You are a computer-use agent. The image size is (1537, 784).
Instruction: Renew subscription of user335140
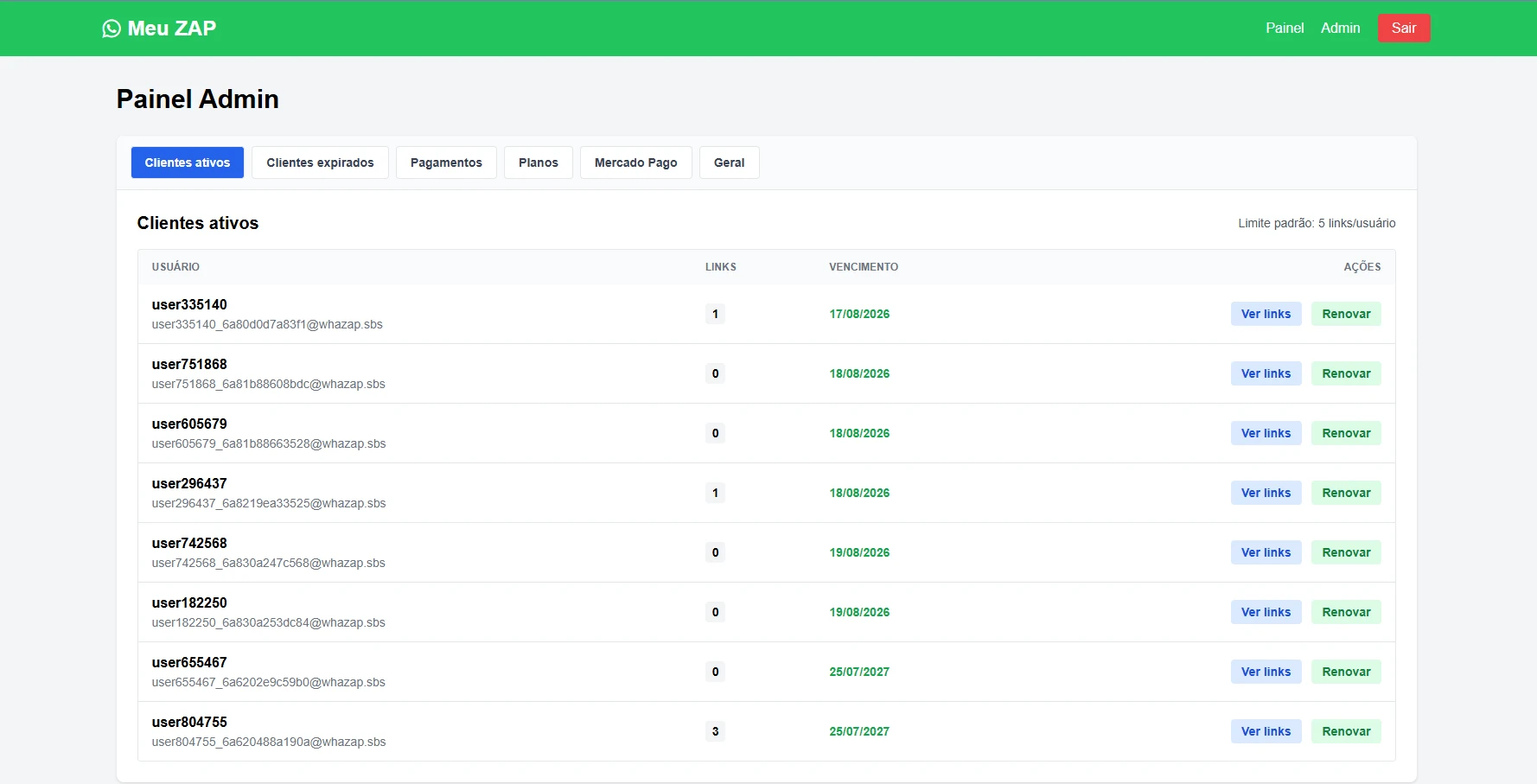(x=1346, y=314)
